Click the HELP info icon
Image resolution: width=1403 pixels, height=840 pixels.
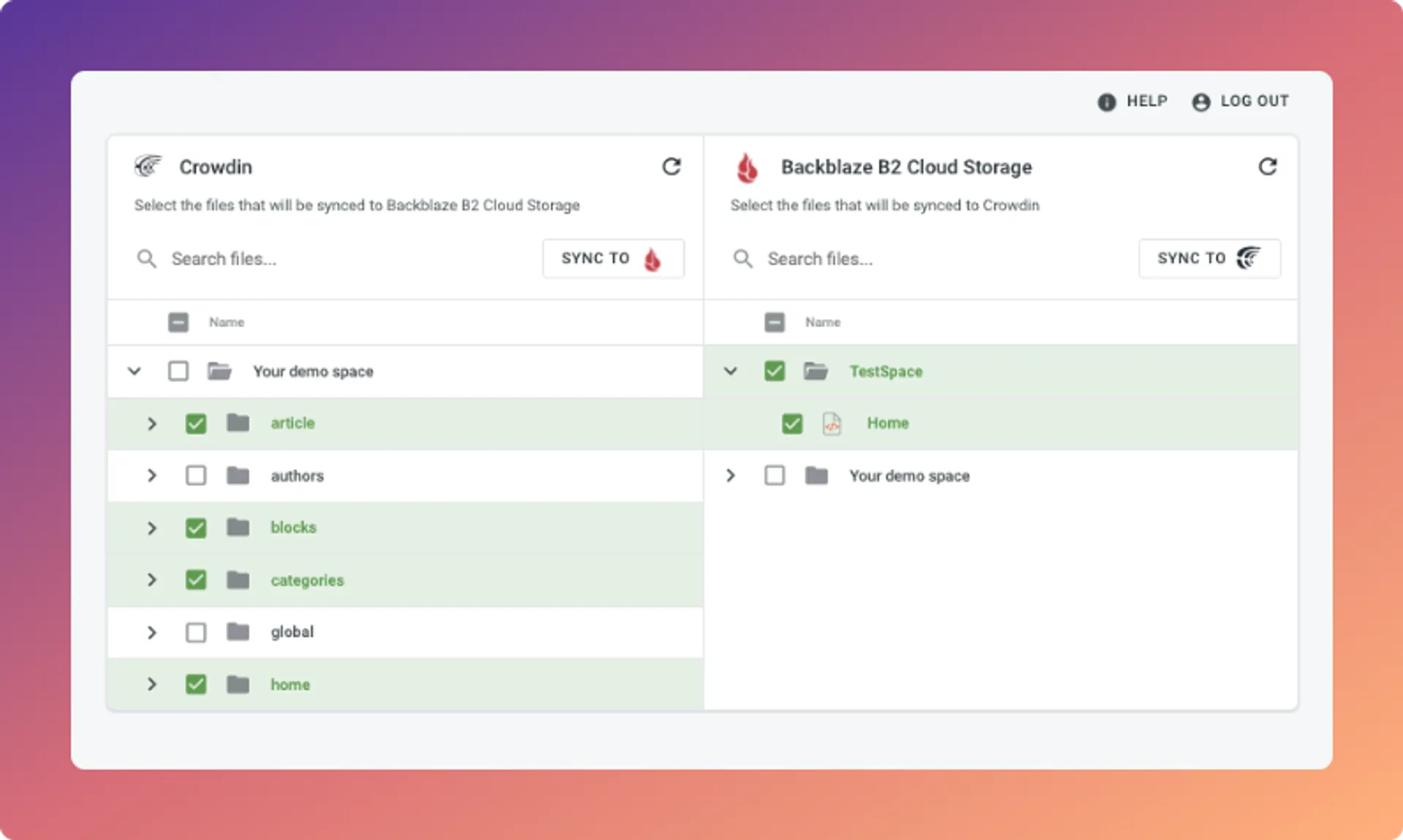click(1106, 102)
